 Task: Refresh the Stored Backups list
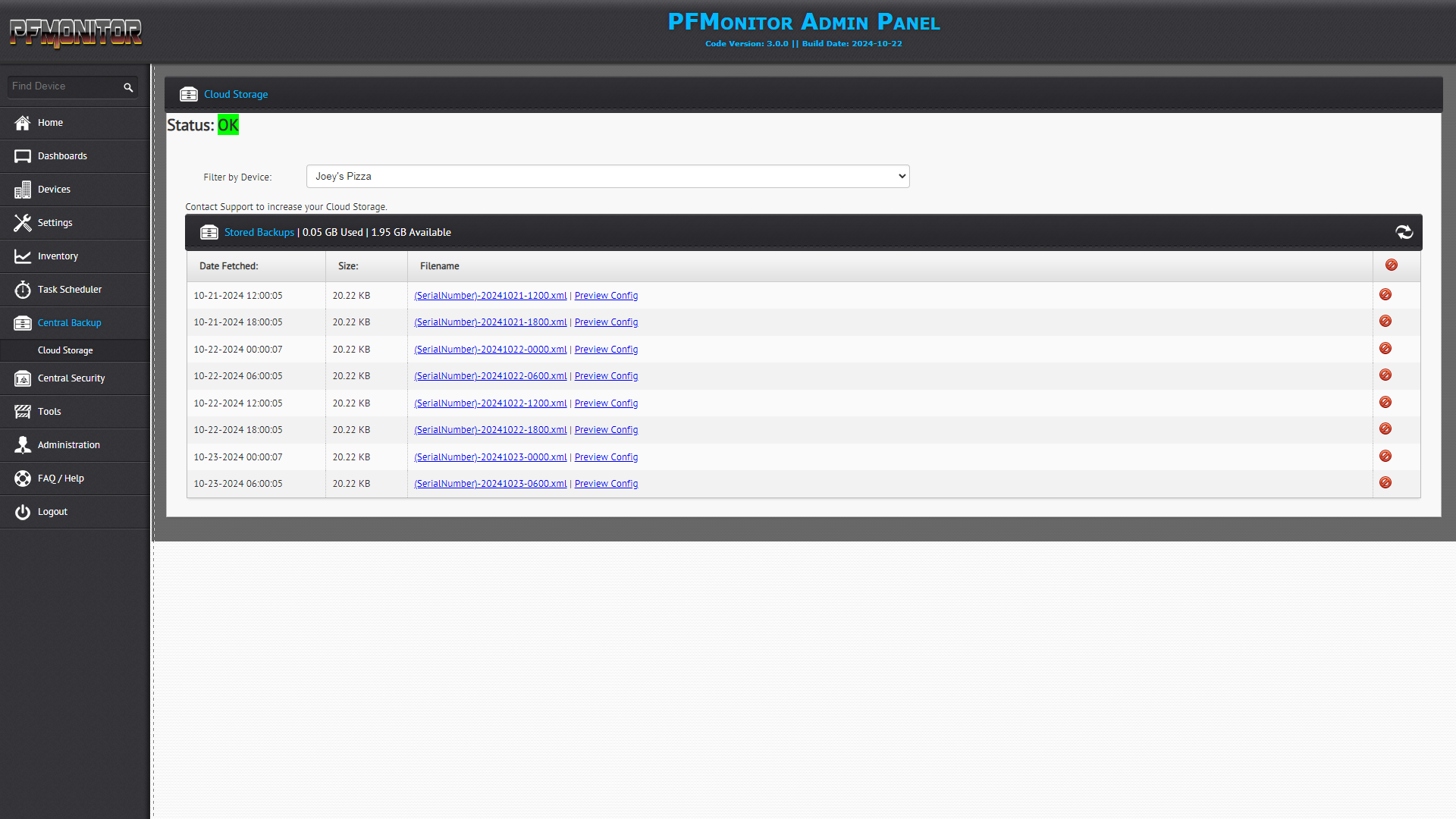(1404, 232)
